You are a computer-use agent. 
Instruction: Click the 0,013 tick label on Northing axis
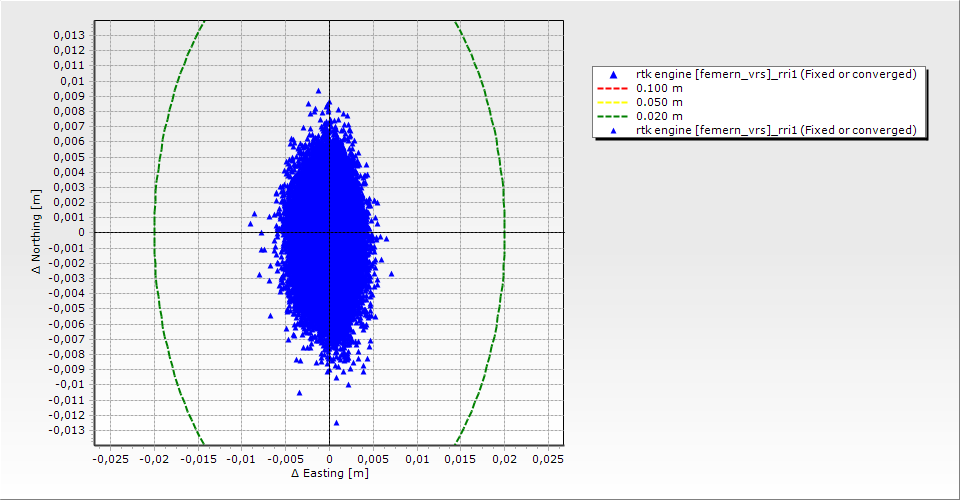tap(68, 35)
